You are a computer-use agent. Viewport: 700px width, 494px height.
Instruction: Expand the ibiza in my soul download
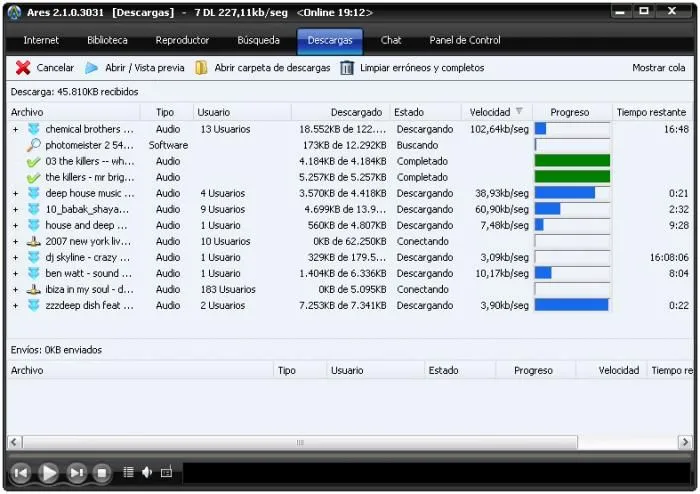(15, 290)
